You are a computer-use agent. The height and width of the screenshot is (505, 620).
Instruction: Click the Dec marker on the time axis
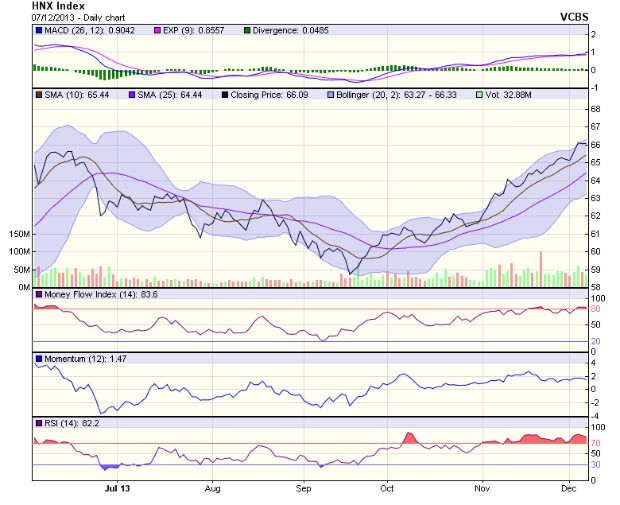coord(569,492)
